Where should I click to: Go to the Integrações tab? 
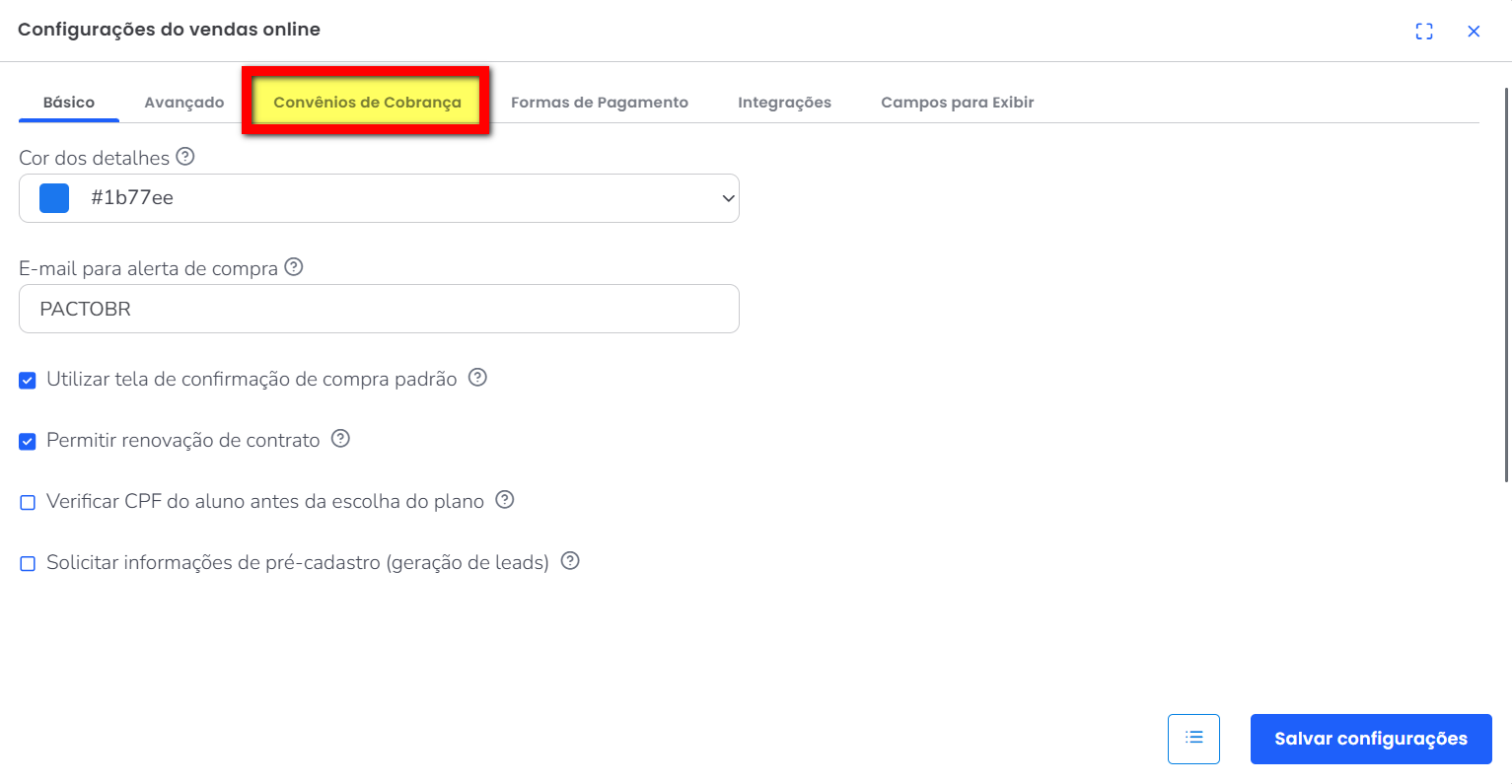(784, 103)
